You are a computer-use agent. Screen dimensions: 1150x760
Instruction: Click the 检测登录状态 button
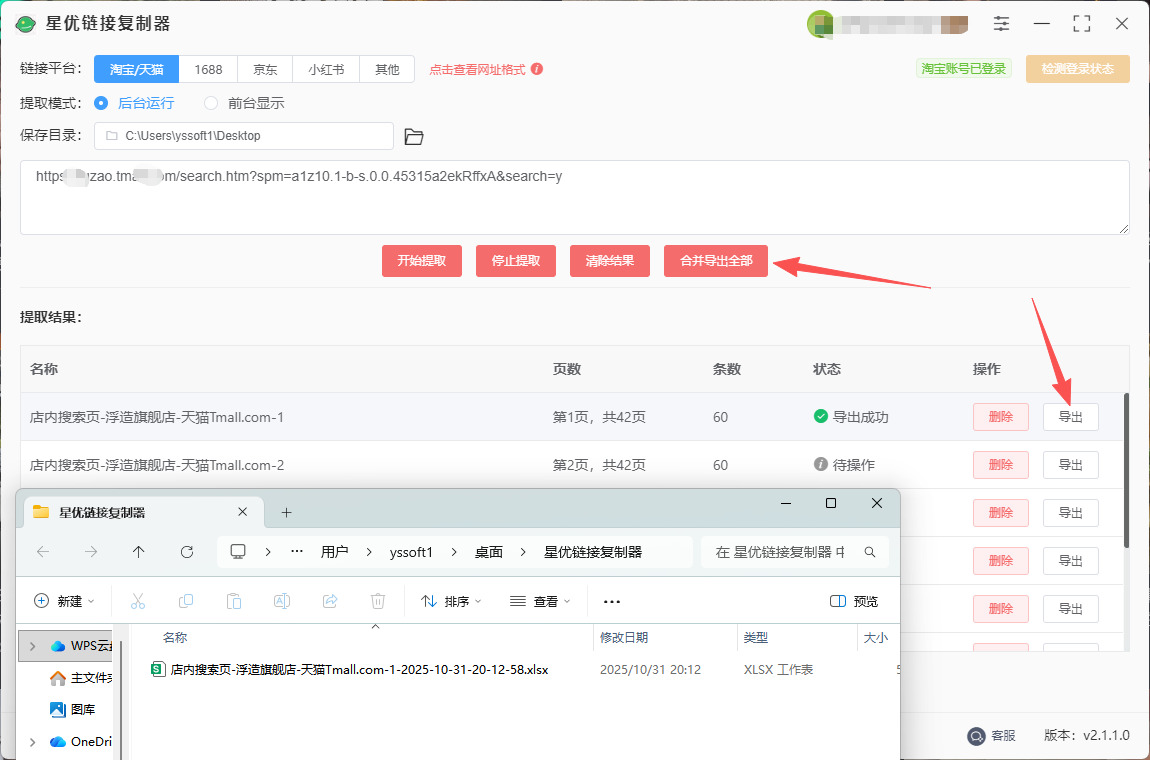tap(1077, 69)
